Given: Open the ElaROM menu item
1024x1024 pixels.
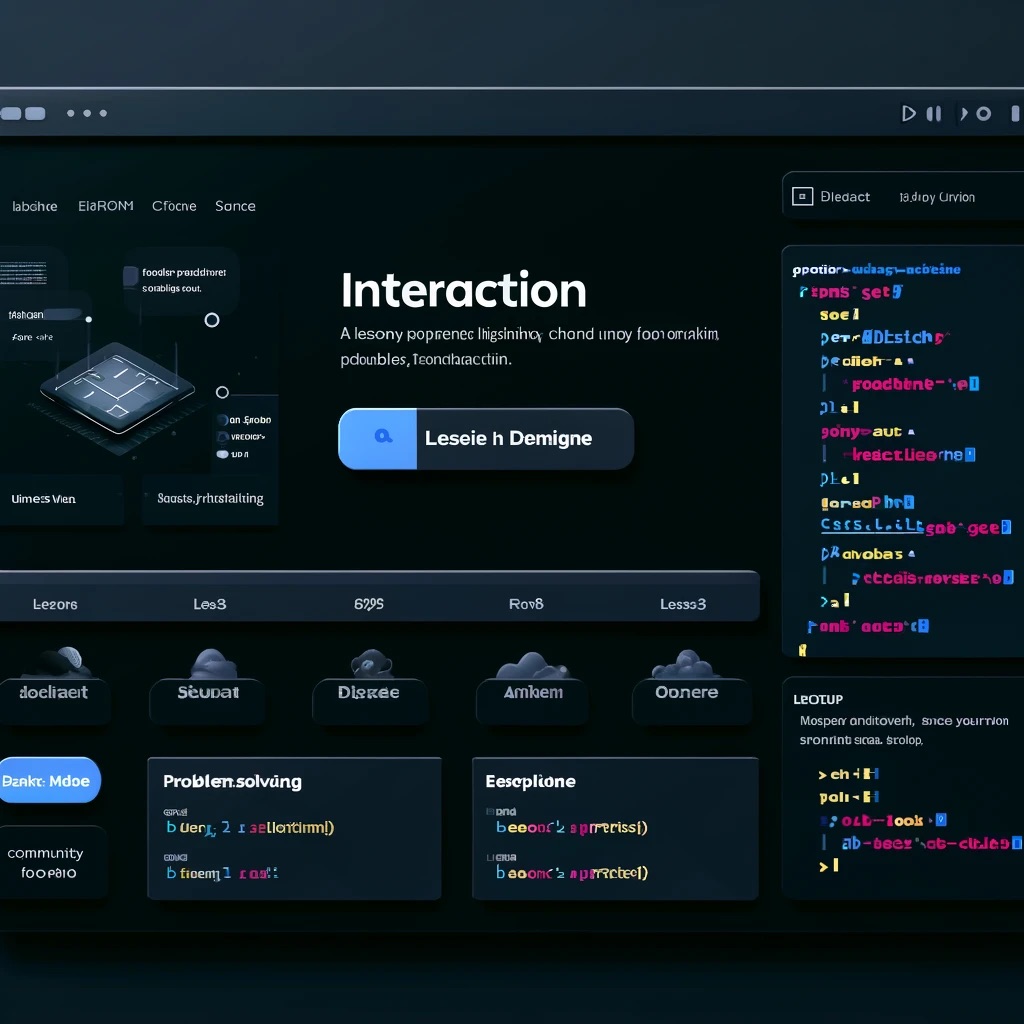Looking at the screenshot, I should coord(105,206).
